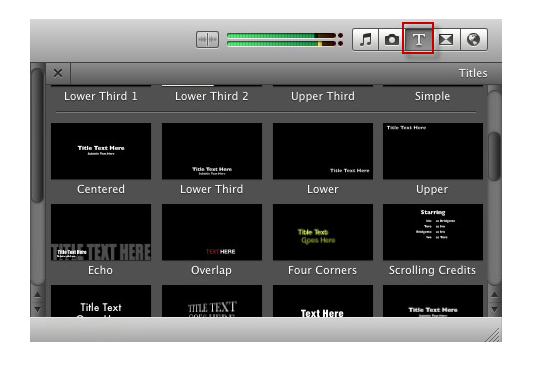Click the right scrollbar thumb in Titles

494,156
